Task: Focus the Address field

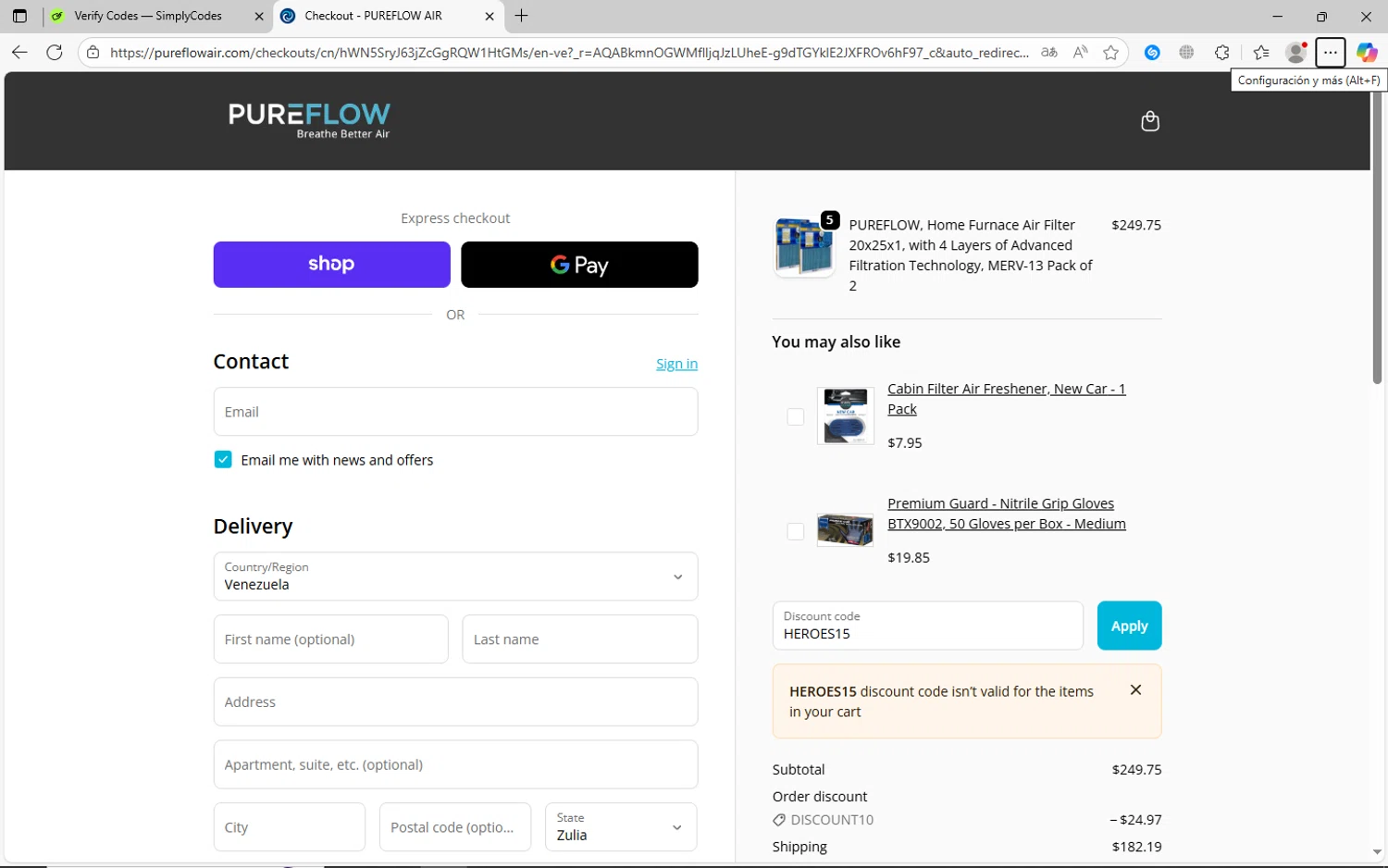Action: pos(455,701)
